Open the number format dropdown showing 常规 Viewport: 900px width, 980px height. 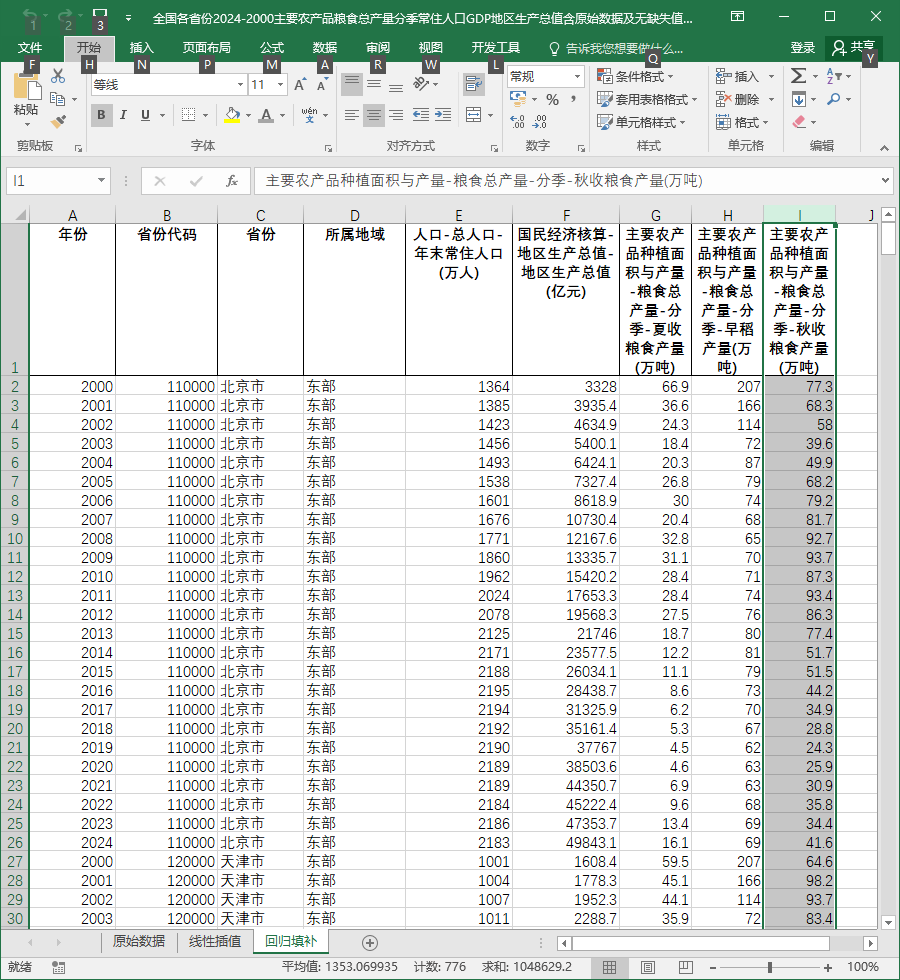pos(577,77)
